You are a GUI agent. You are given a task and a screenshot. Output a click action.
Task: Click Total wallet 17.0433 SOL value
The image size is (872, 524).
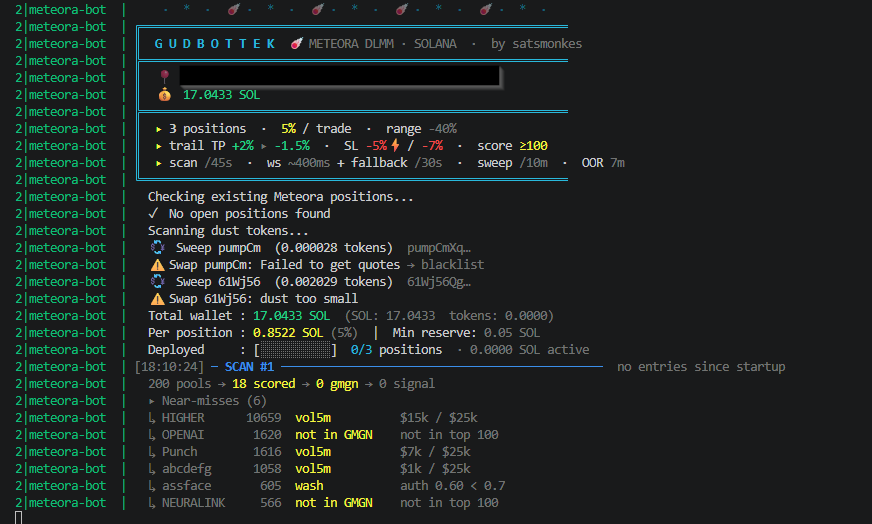(291, 316)
